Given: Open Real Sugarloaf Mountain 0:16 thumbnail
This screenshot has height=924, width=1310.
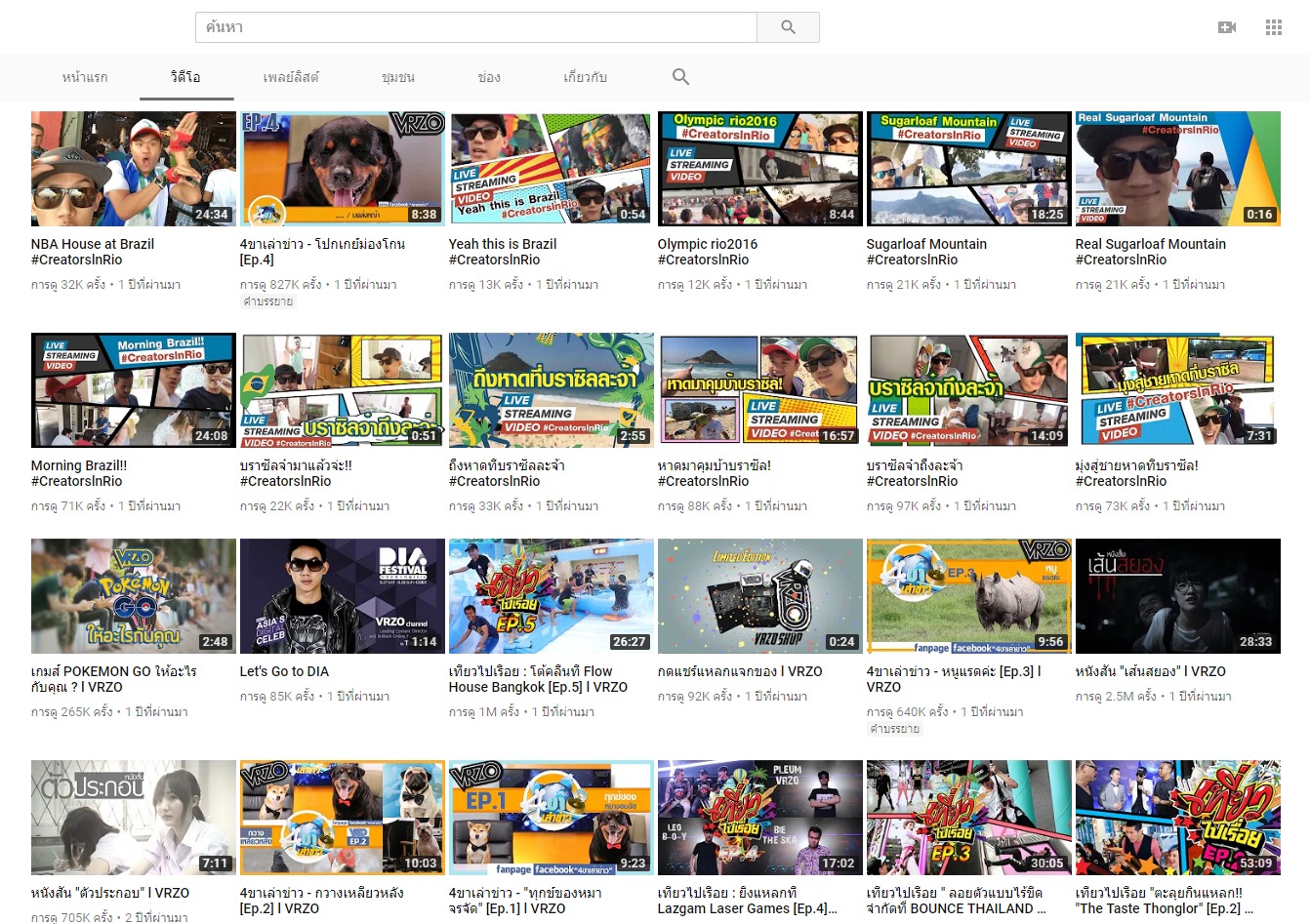Looking at the screenshot, I should click(1178, 169).
